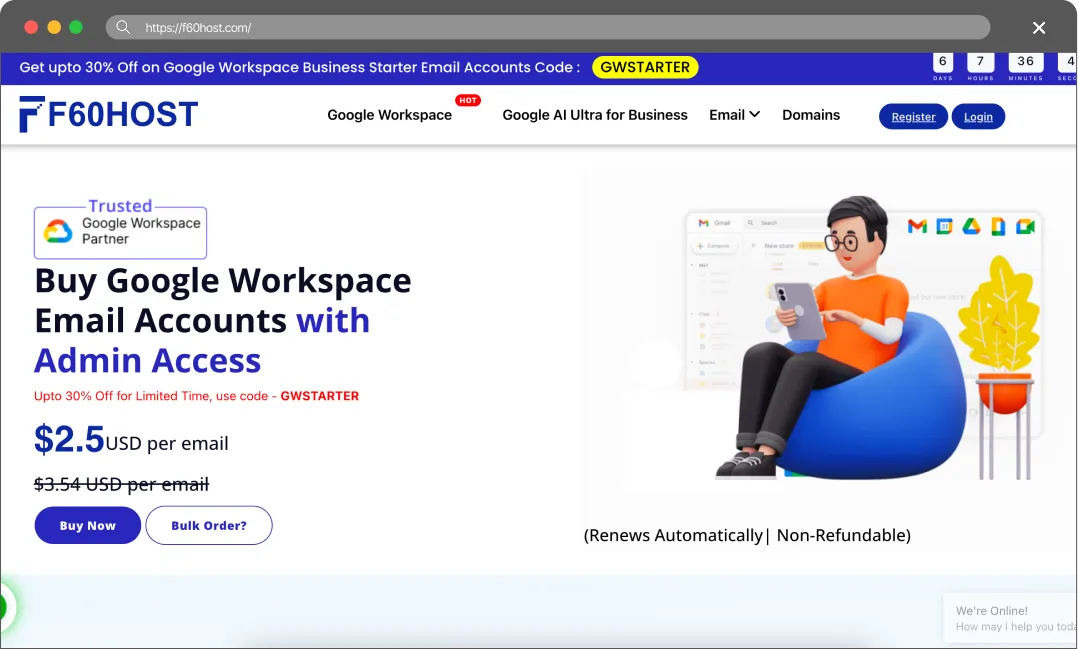Click the F60HOST logo

(109, 114)
